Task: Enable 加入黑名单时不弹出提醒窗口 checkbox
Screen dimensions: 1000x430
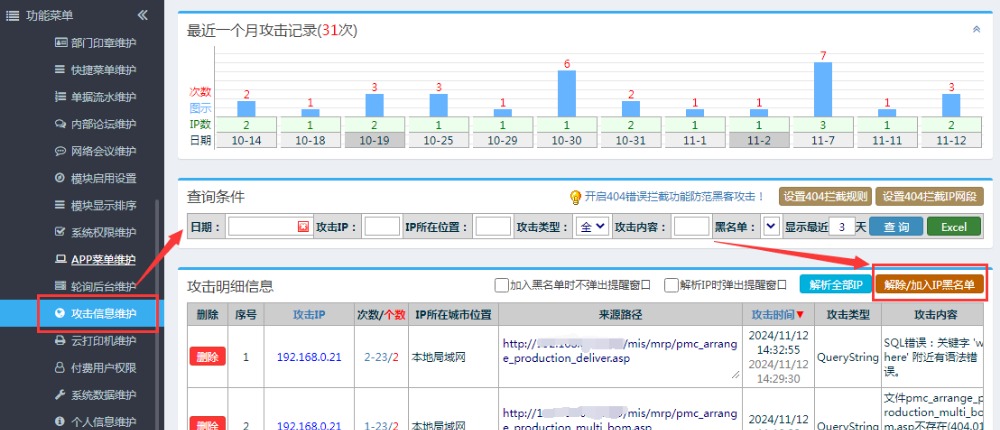Action: (501, 285)
